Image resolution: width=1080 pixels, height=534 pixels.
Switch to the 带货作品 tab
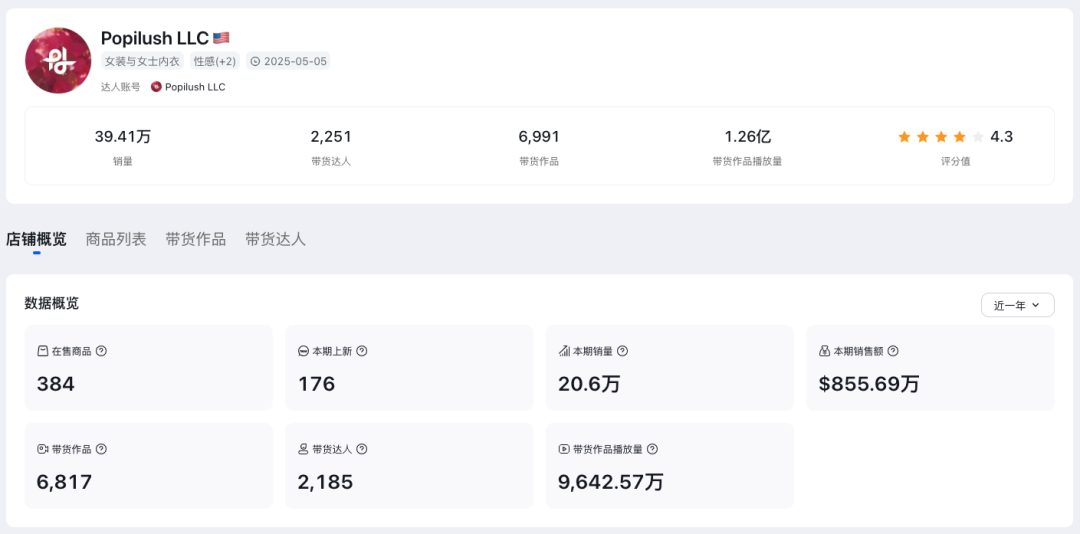pyautogui.click(x=196, y=239)
